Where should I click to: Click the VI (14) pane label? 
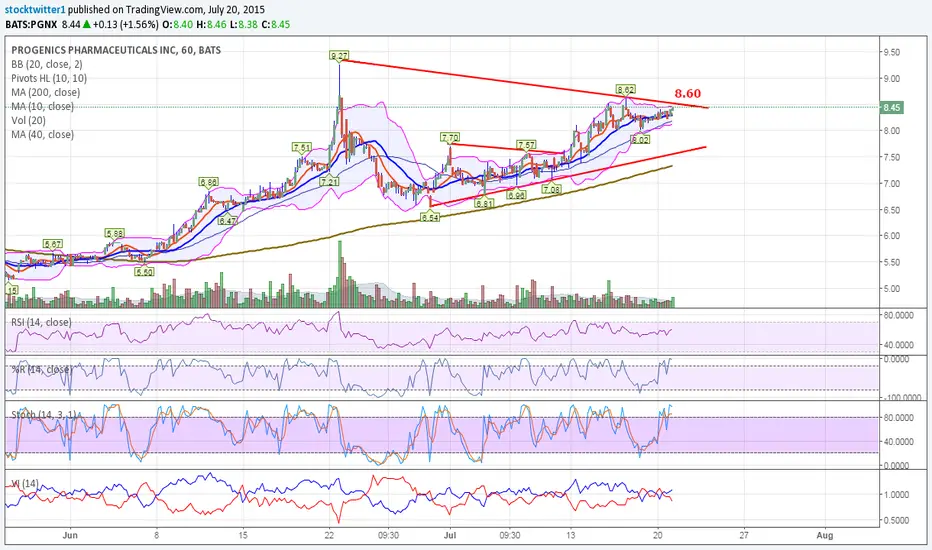24,483
